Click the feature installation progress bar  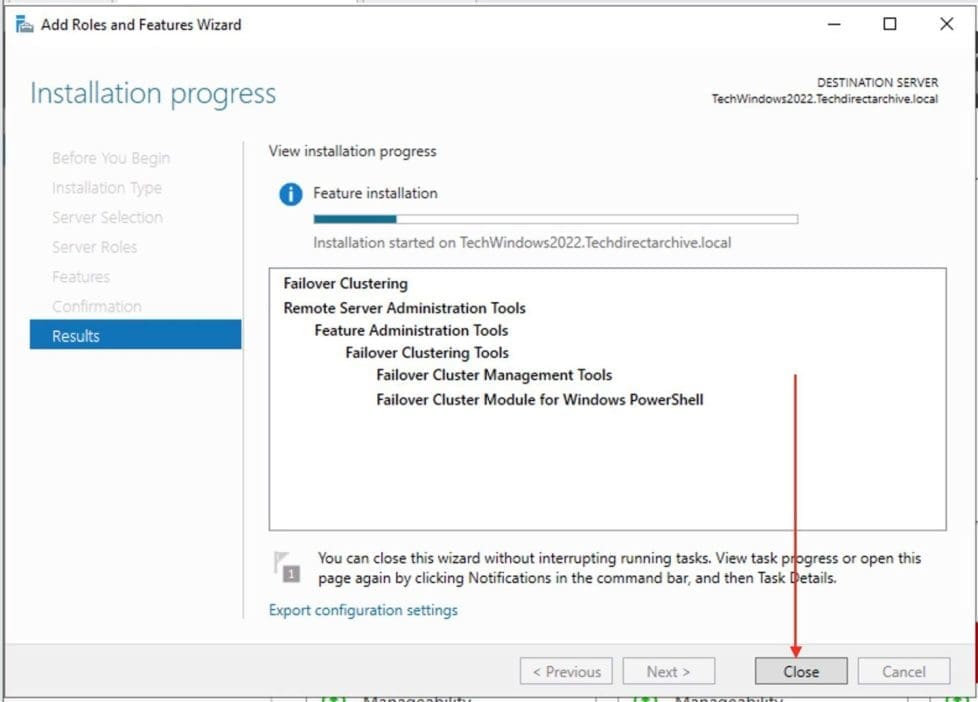click(x=555, y=219)
